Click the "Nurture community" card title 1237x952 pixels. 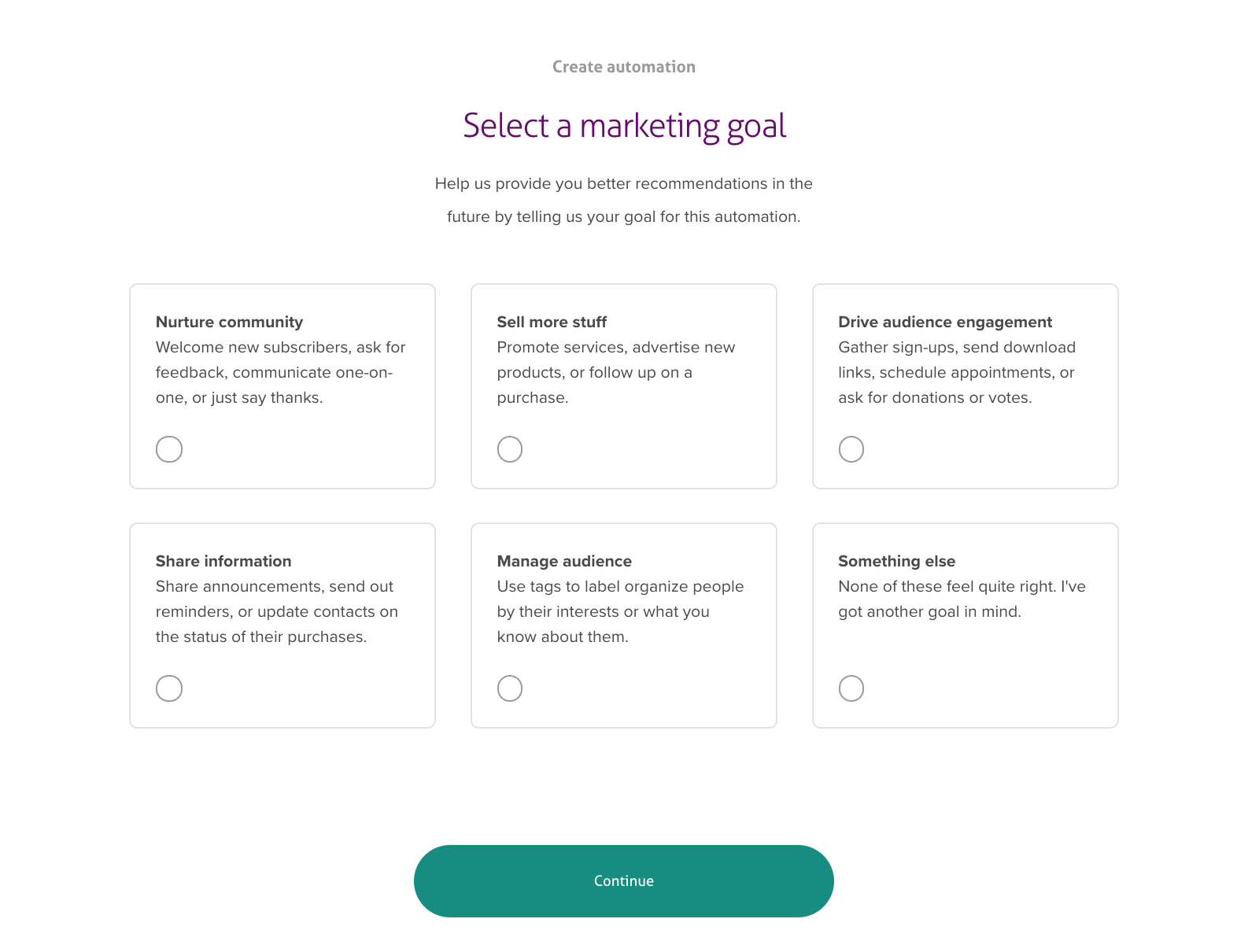point(229,322)
